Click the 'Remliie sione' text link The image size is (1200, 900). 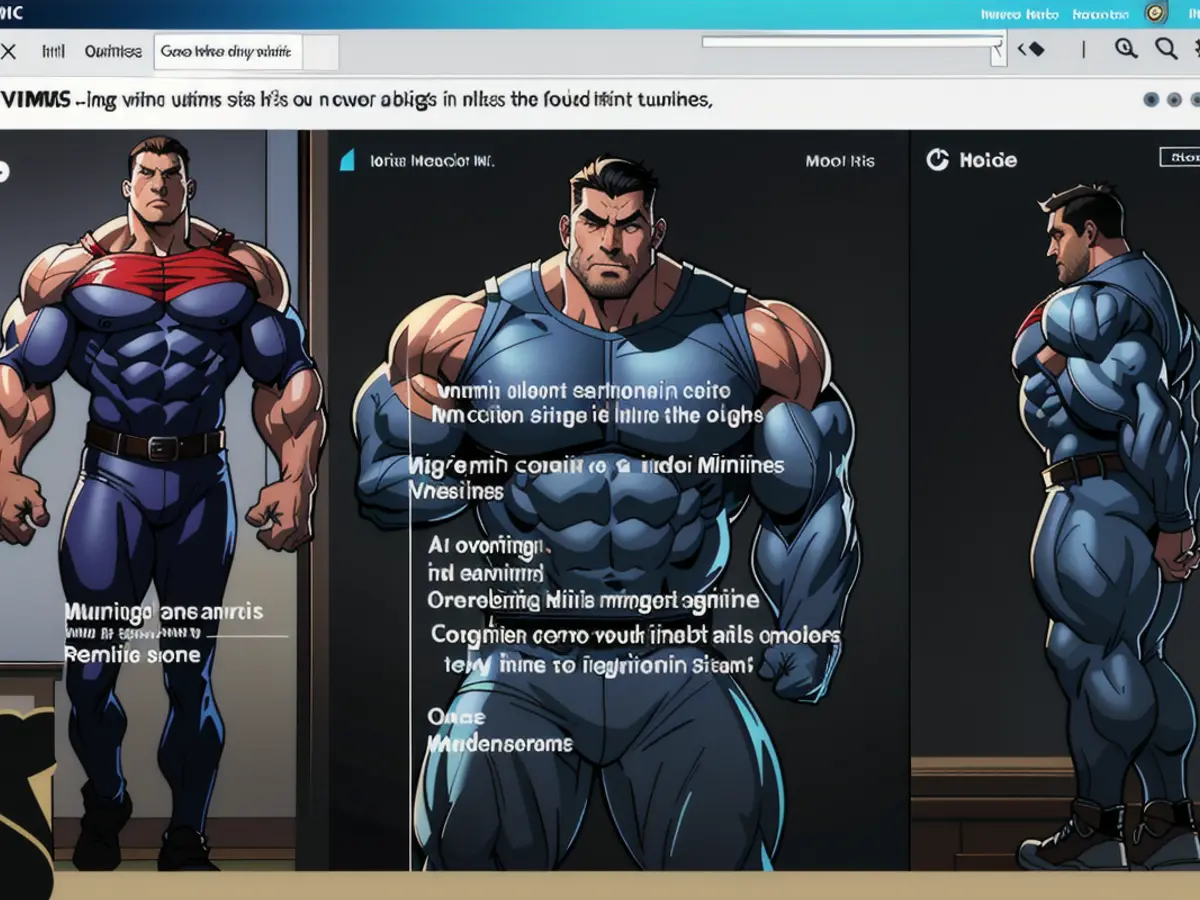[x=132, y=655]
